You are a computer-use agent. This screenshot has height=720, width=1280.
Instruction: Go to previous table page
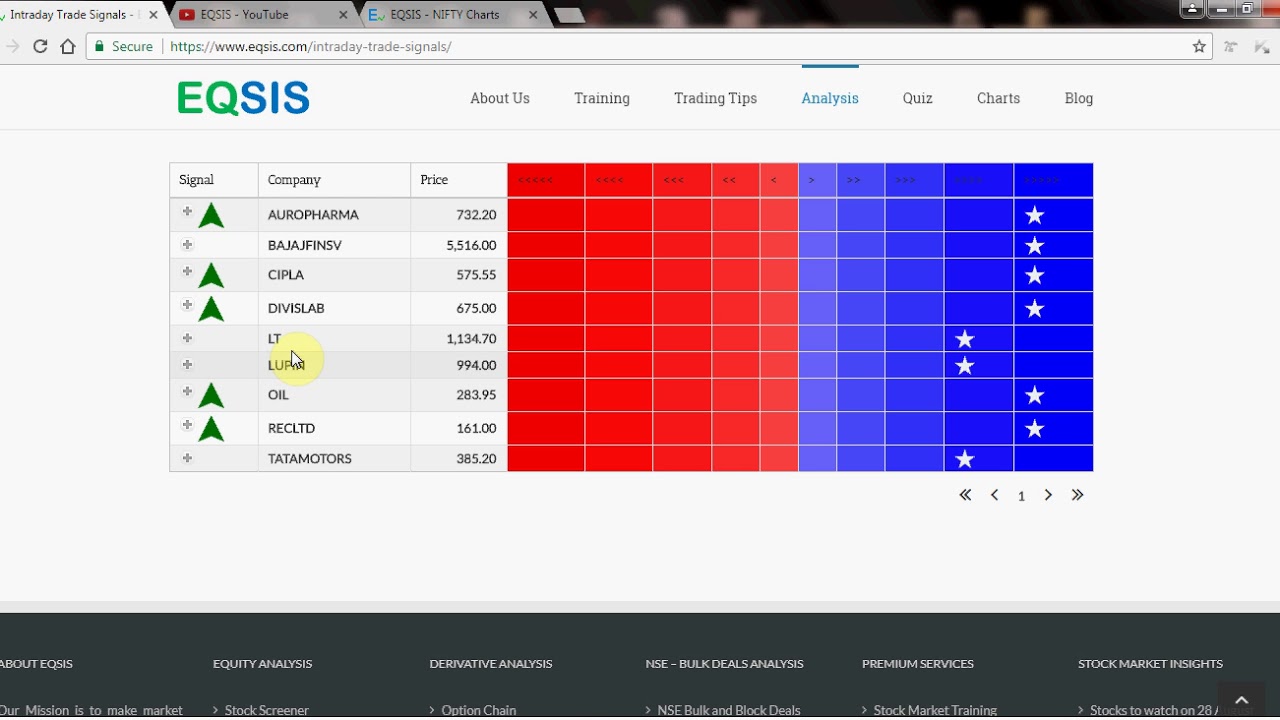(x=994, y=495)
